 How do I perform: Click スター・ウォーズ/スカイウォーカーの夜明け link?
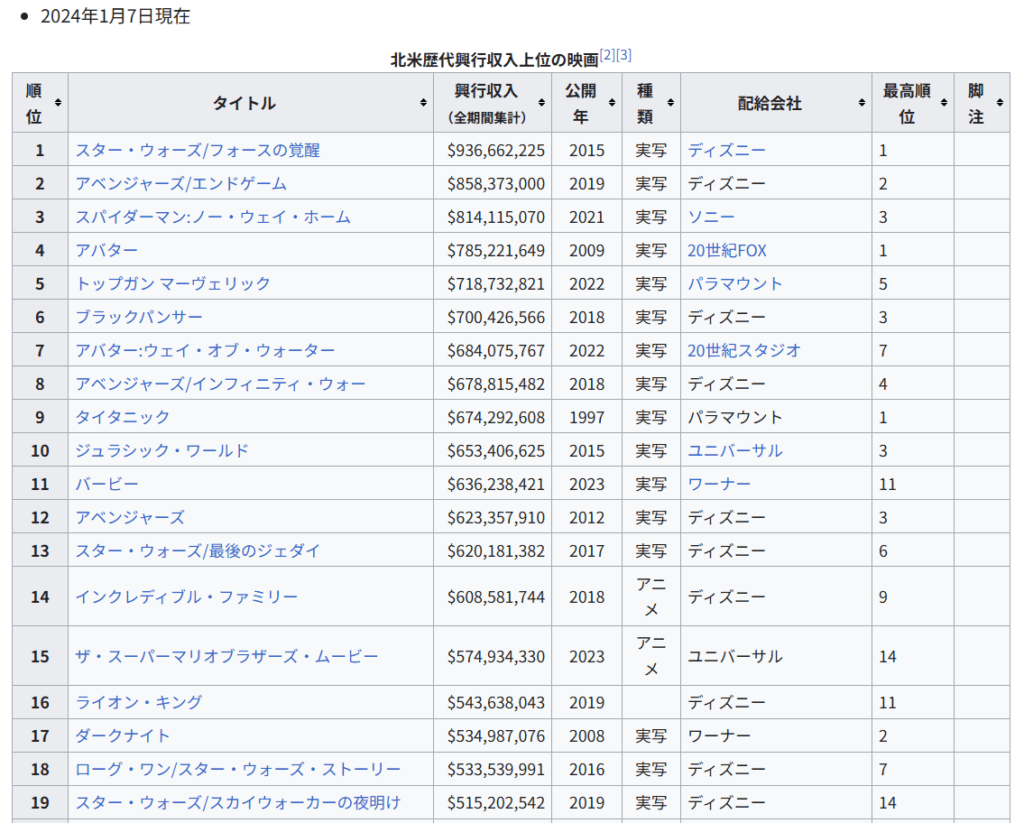point(238,802)
